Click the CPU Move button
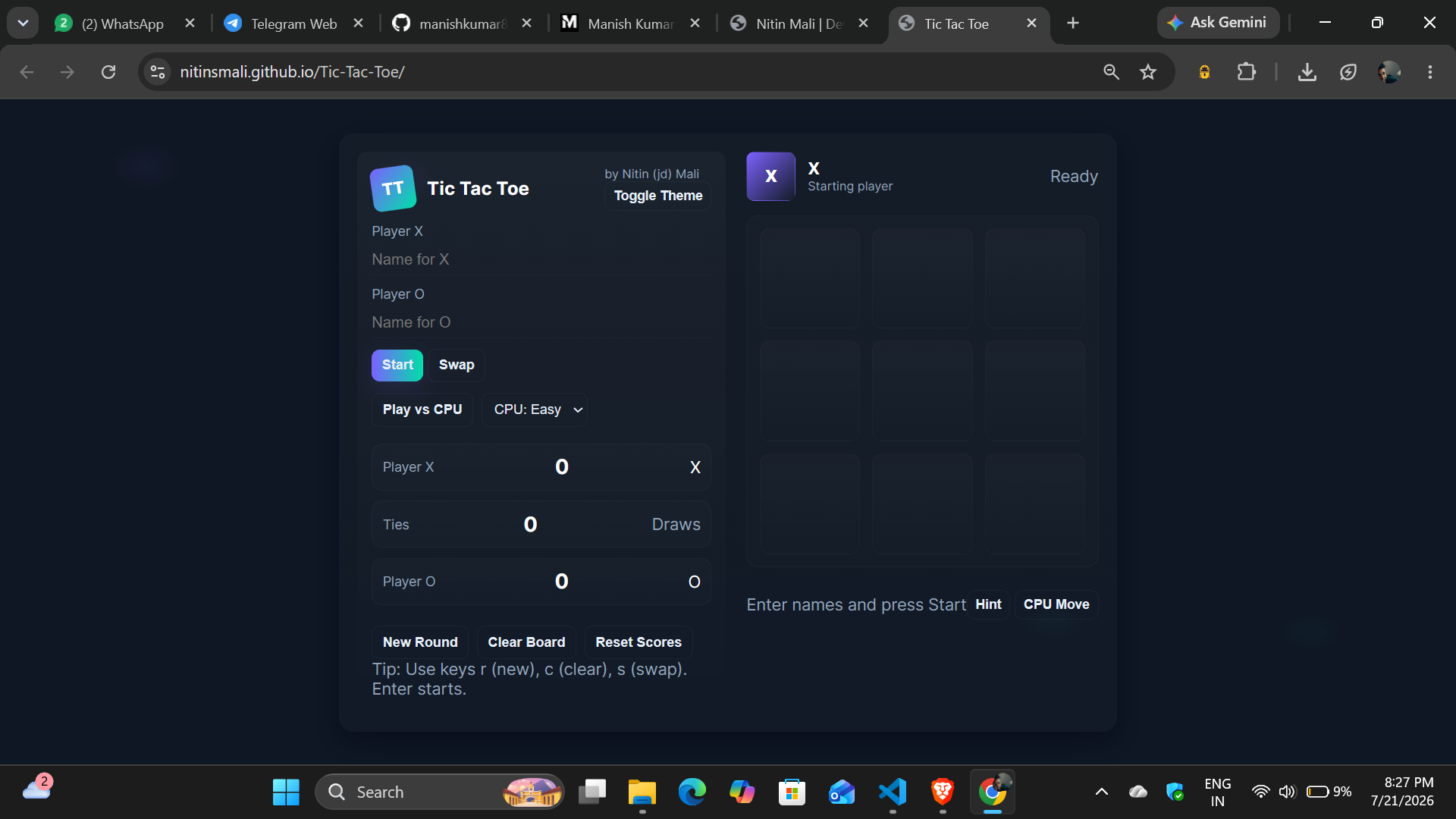The height and width of the screenshot is (819, 1456). [x=1056, y=604]
